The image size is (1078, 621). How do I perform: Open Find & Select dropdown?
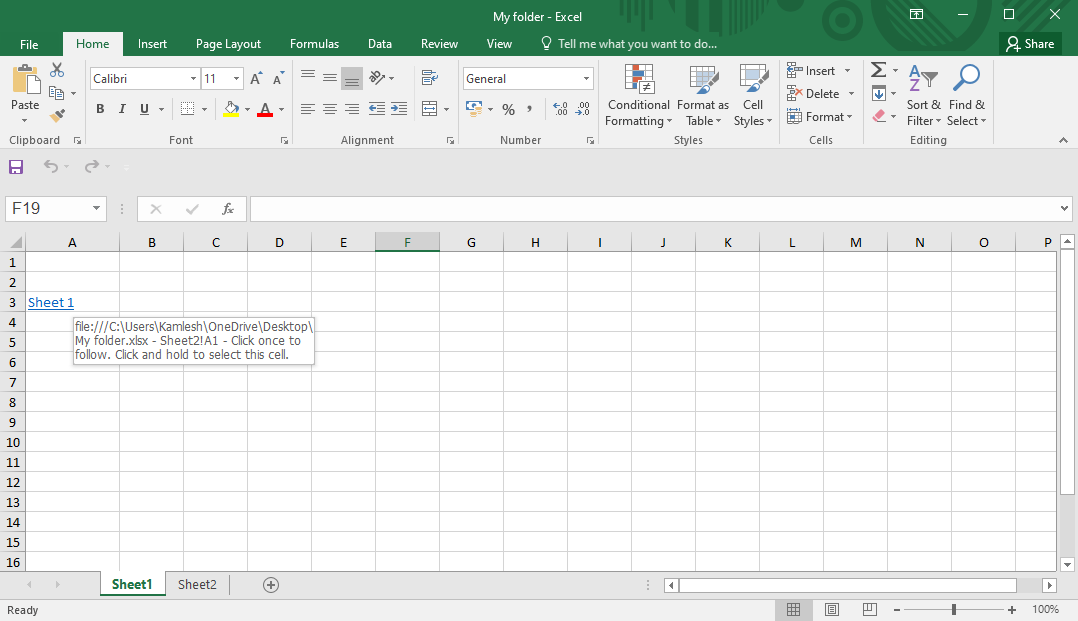pos(967,96)
